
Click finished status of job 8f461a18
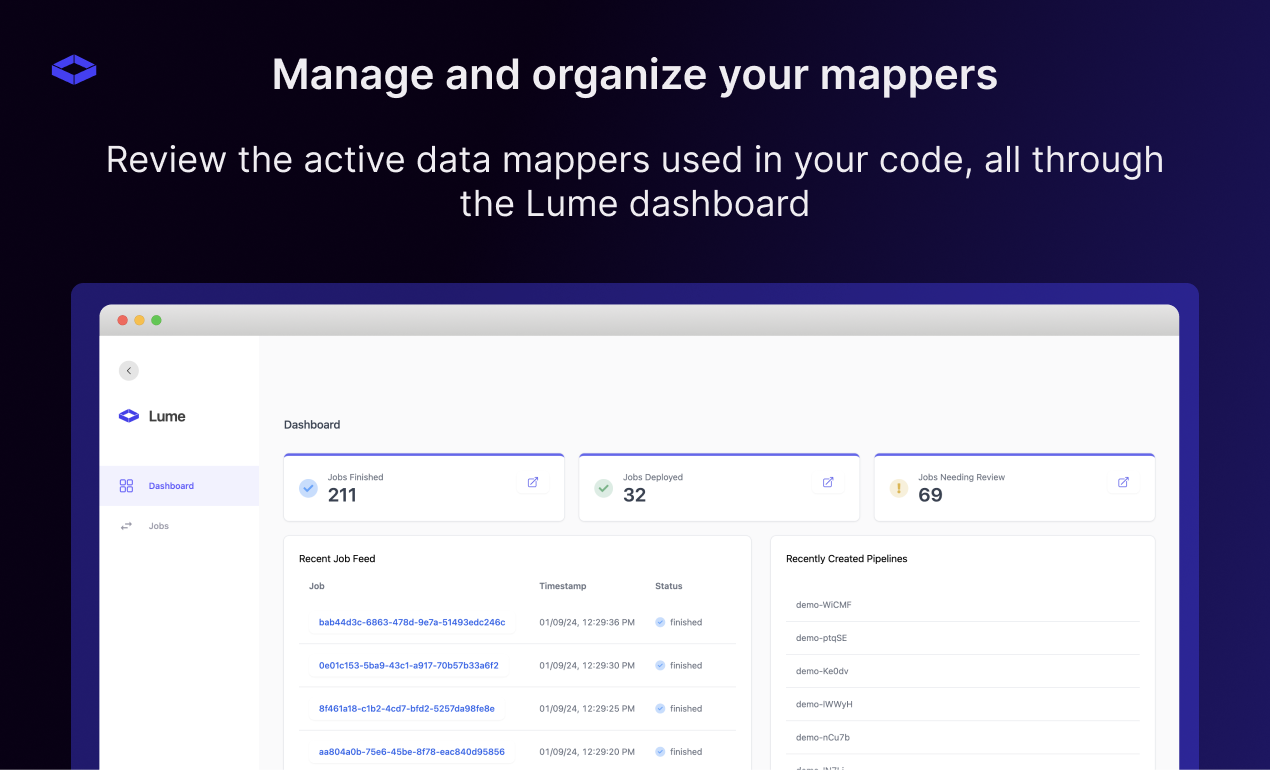tap(679, 708)
